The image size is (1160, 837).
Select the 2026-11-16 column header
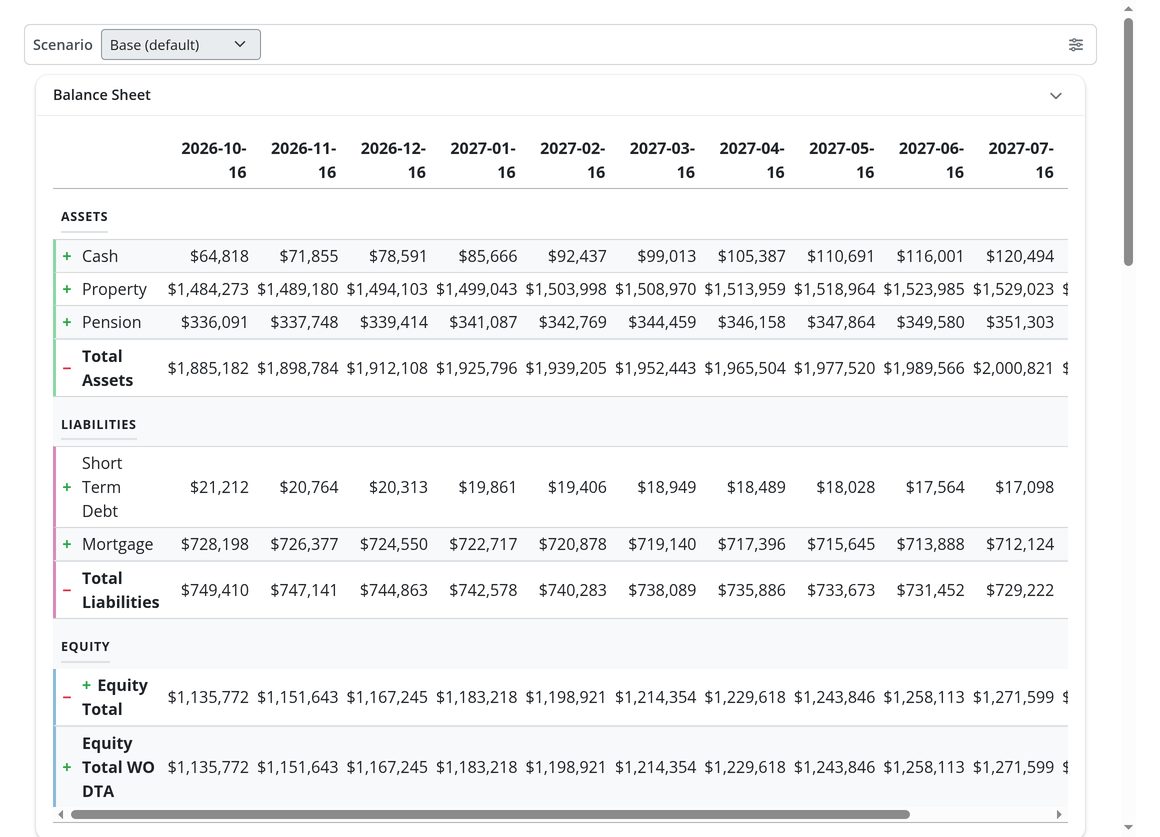pyautogui.click(x=303, y=160)
